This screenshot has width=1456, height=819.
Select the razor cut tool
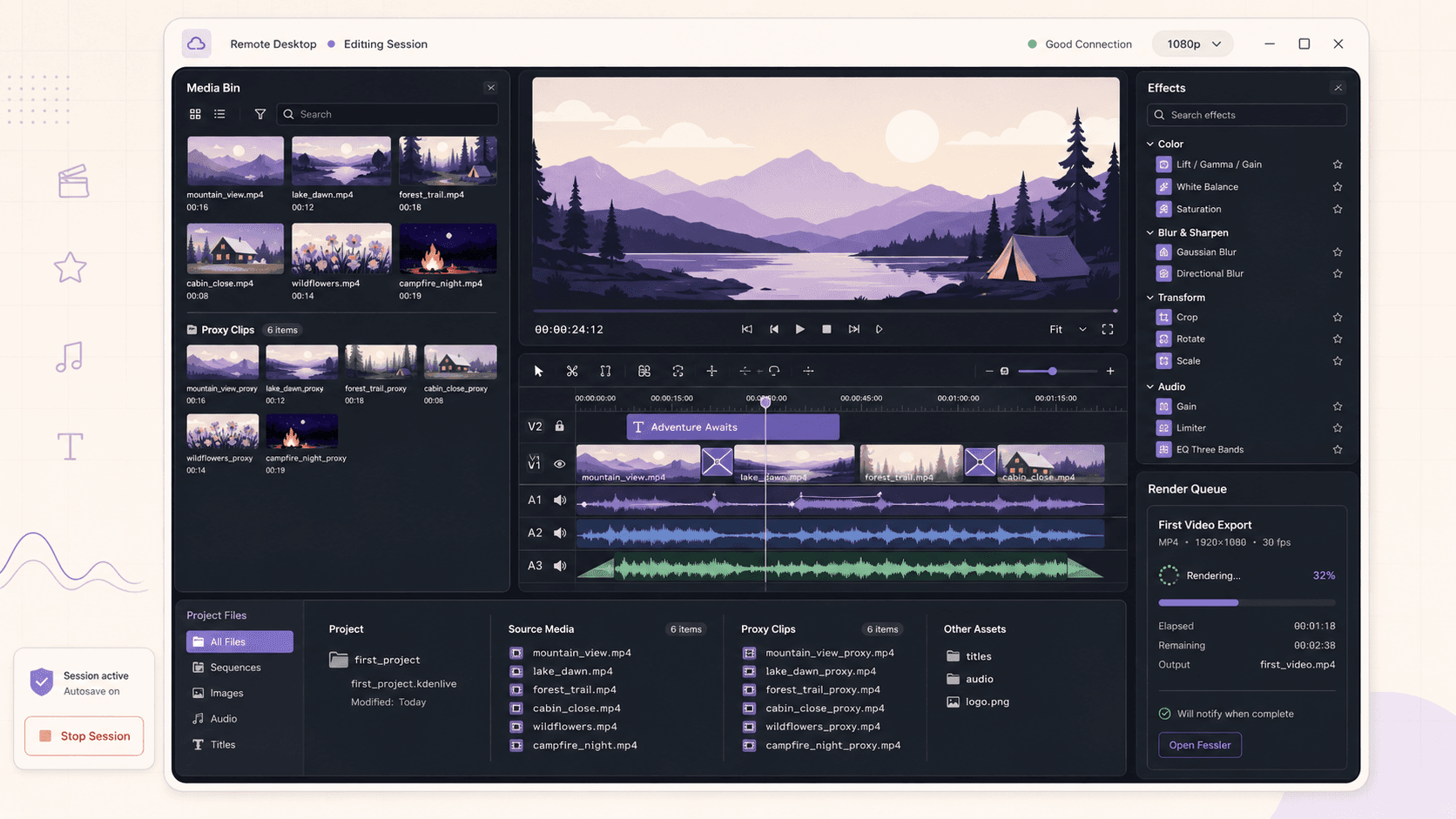[x=572, y=371]
